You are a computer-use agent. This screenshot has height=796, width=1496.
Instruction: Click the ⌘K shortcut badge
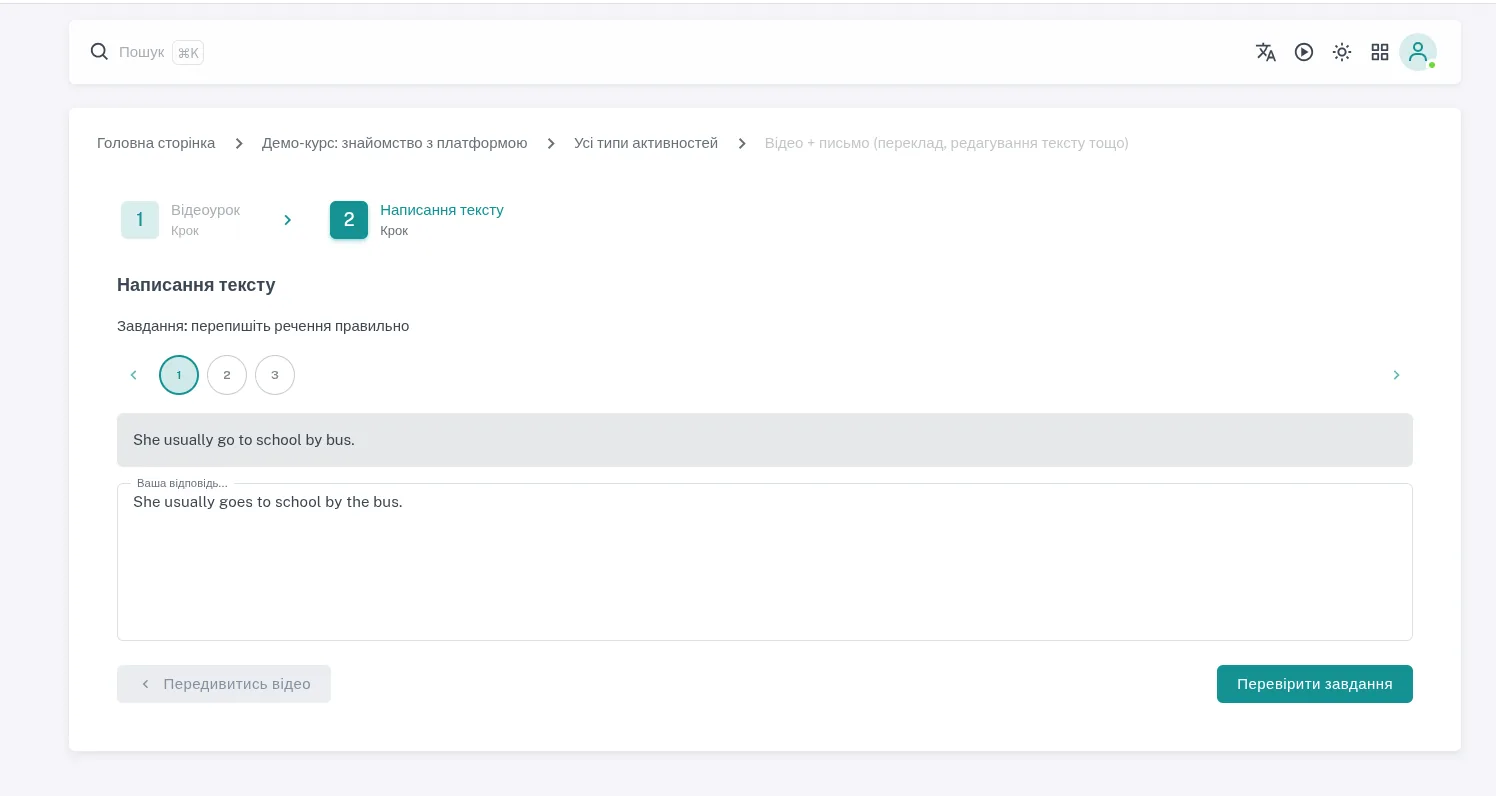tap(188, 53)
